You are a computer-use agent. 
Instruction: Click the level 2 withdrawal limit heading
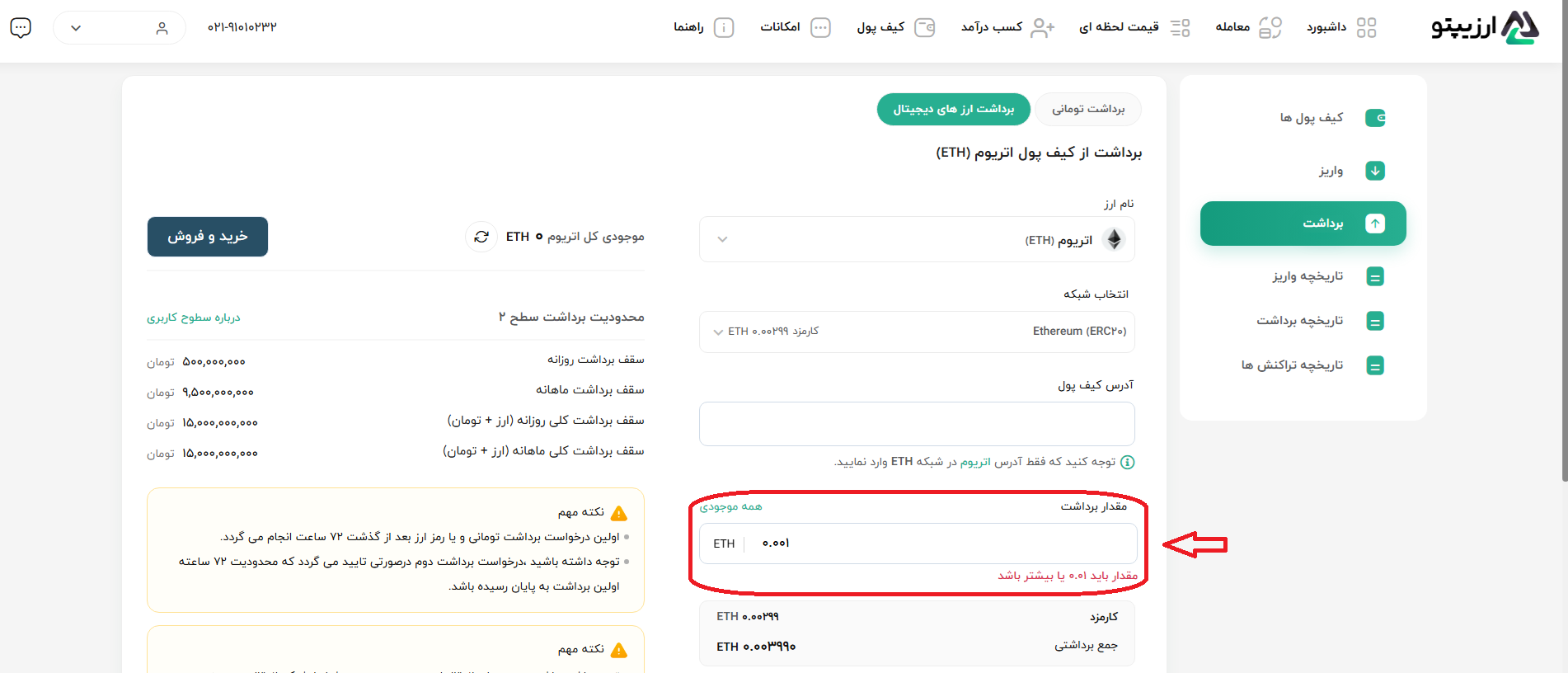click(571, 318)
